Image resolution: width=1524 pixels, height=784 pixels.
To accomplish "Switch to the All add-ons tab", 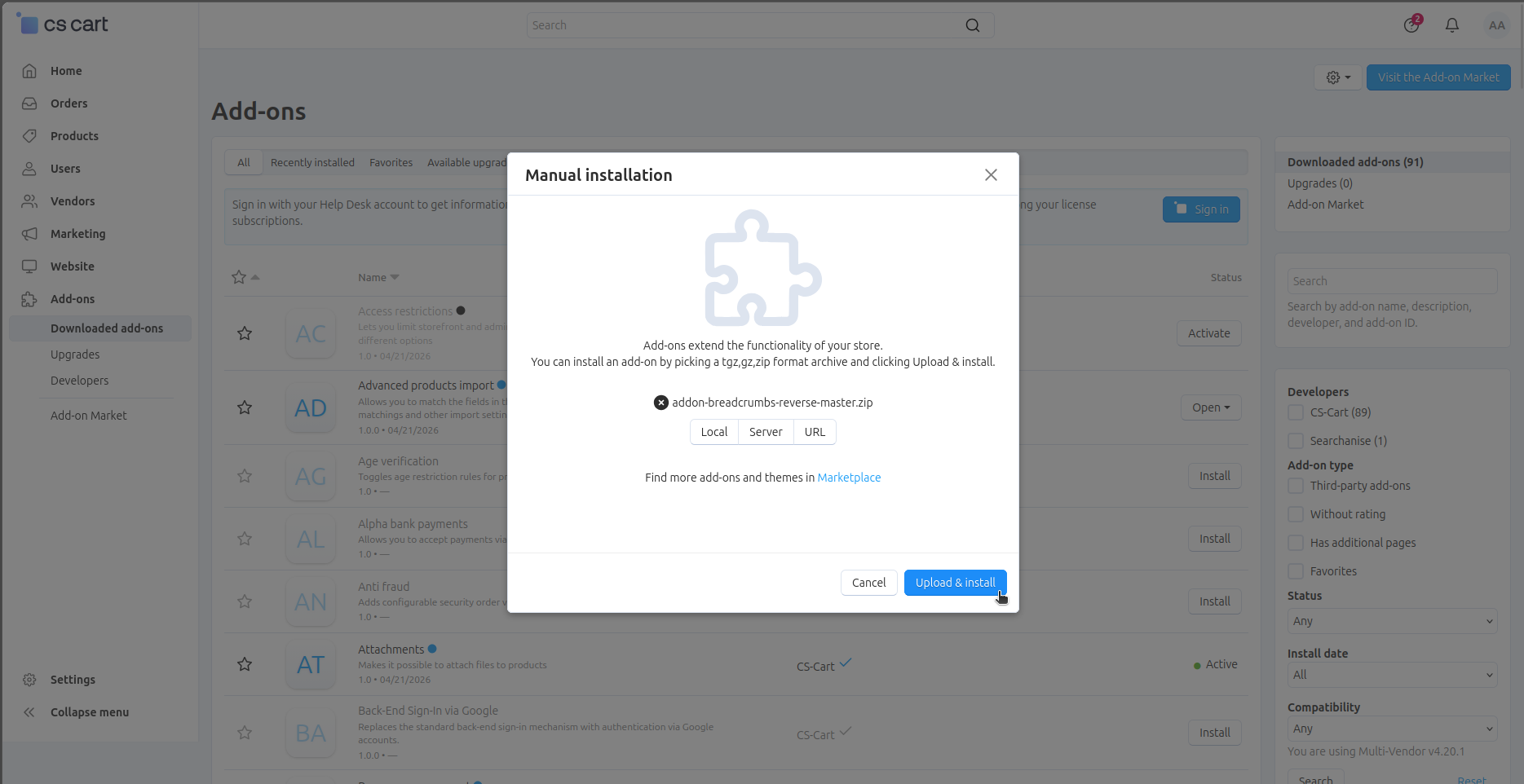I will coord(244,162).
